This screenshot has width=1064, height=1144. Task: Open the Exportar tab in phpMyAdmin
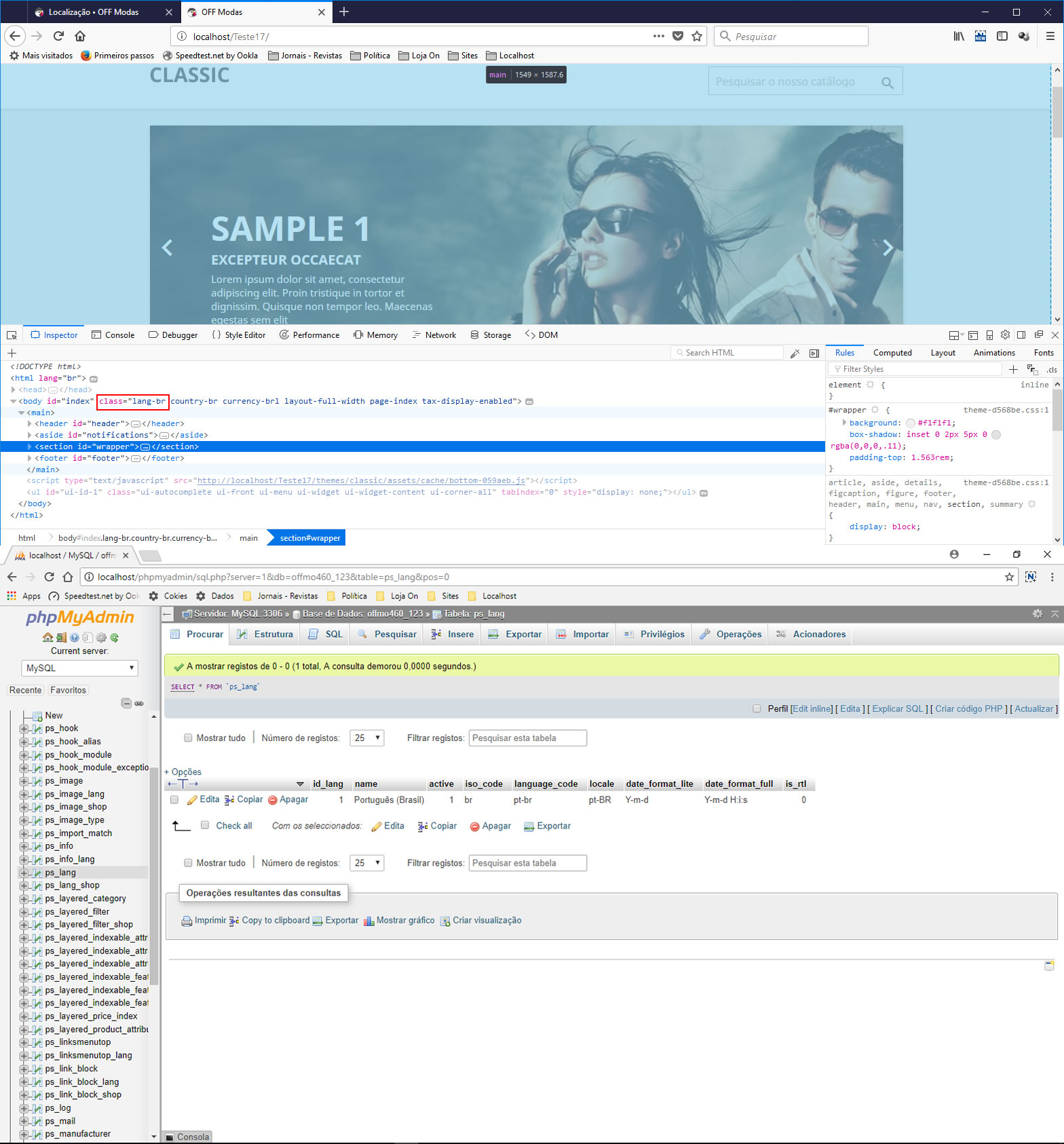click(515, 634)
